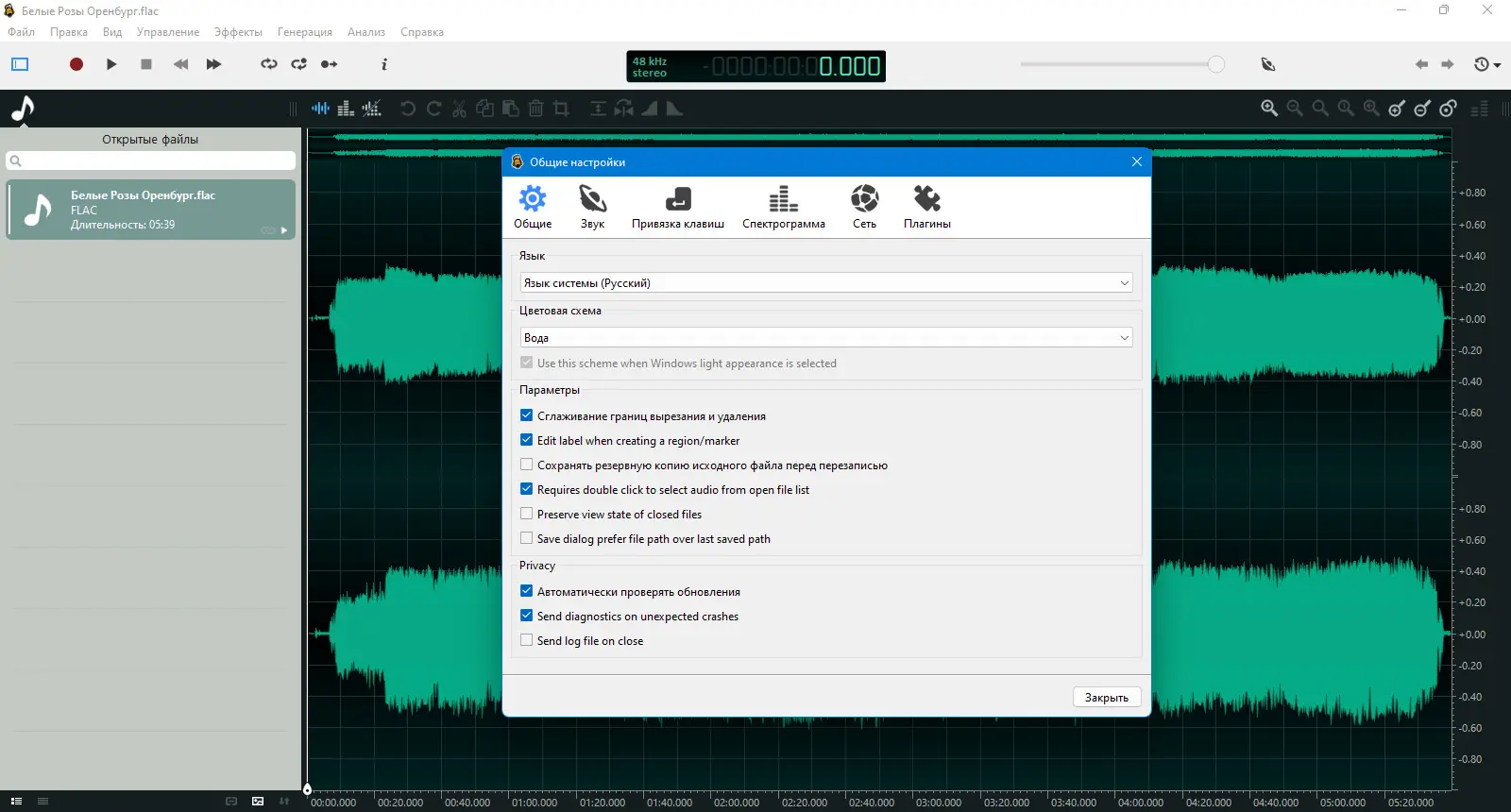Switch to the Спектрограмма settings tab
Image resolution: width=1511 pixels, height=812 pixels.
783,207
